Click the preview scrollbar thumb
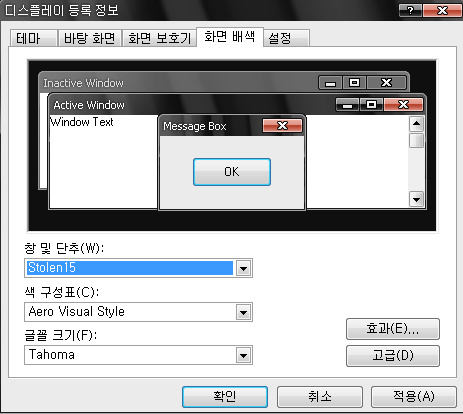The image size is (463, 414). [x=416, y=140]
